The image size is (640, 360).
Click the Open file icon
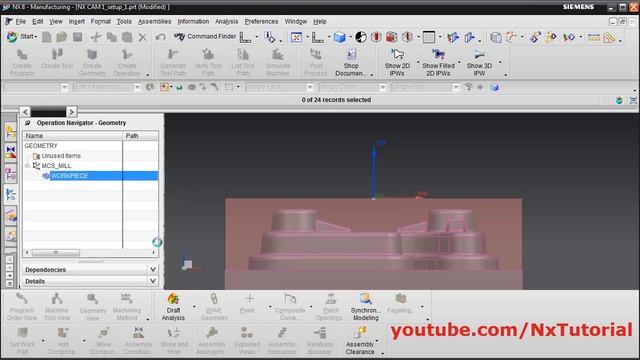(x=62, y=37)
